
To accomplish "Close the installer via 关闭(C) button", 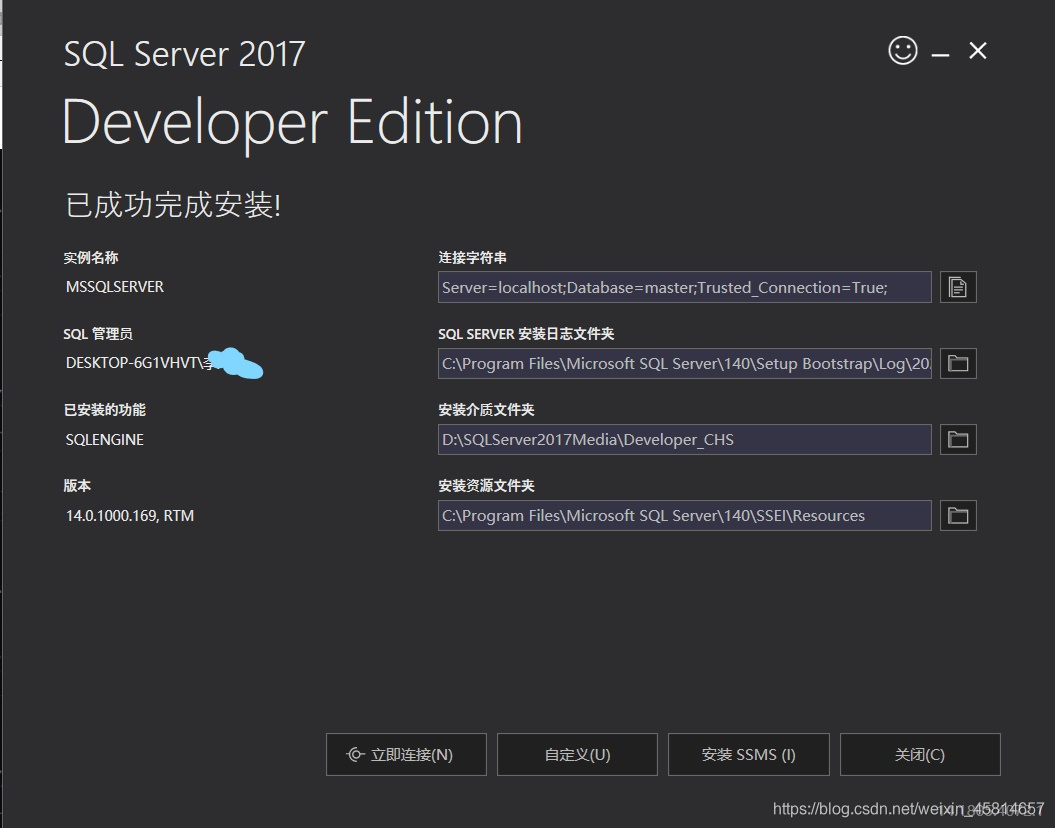I will [x=919, y=754].
